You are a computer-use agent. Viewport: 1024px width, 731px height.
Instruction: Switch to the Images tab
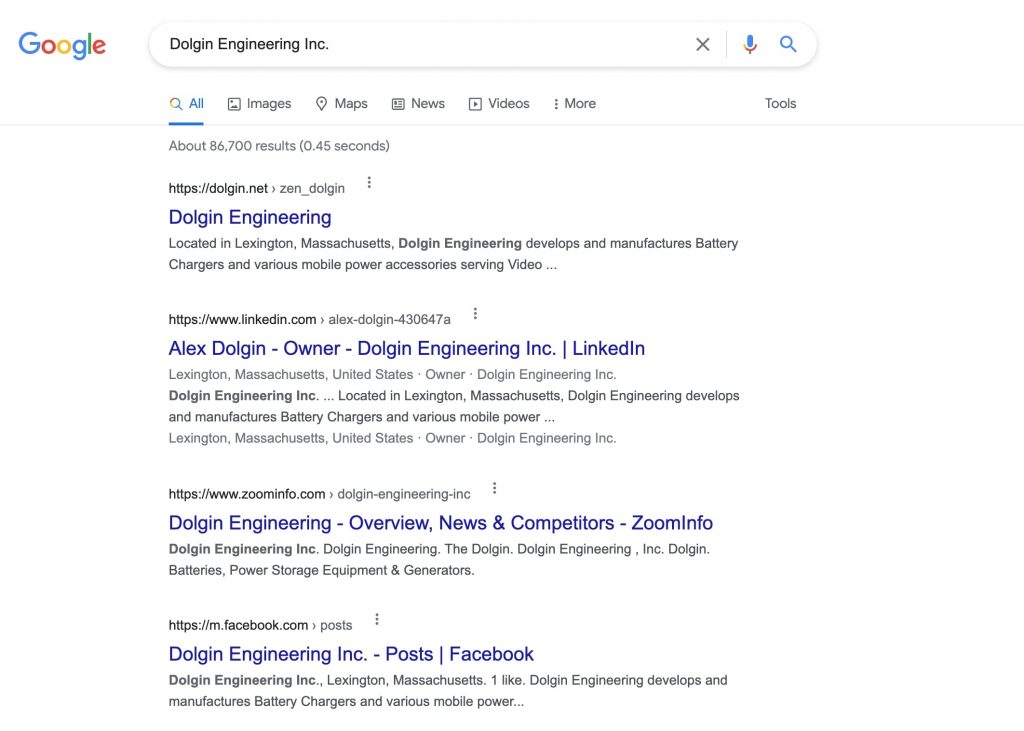259,103
